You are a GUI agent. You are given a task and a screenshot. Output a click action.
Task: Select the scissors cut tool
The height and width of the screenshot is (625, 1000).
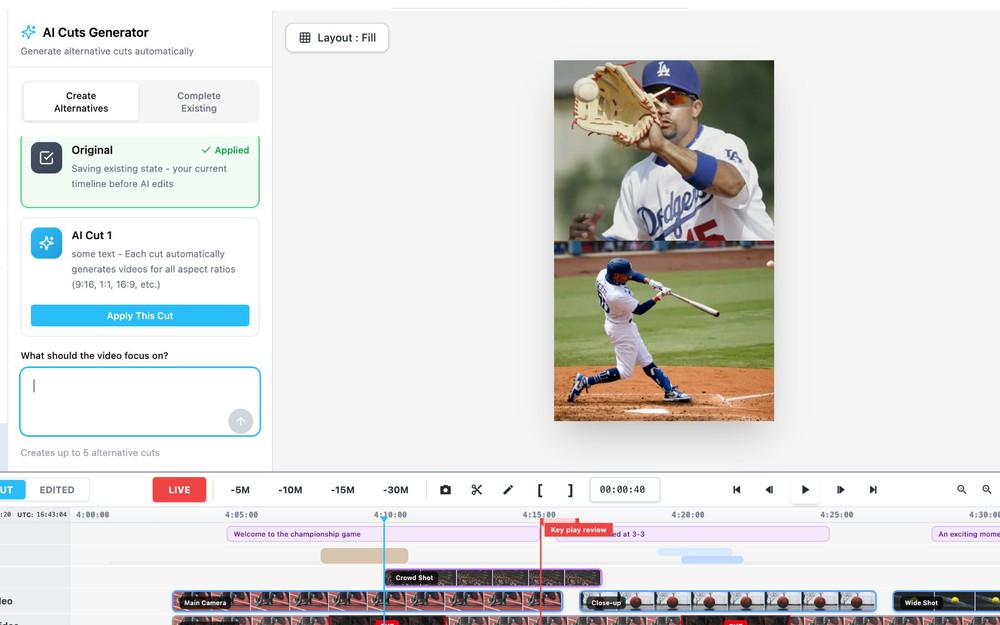(x=476, y=490)
